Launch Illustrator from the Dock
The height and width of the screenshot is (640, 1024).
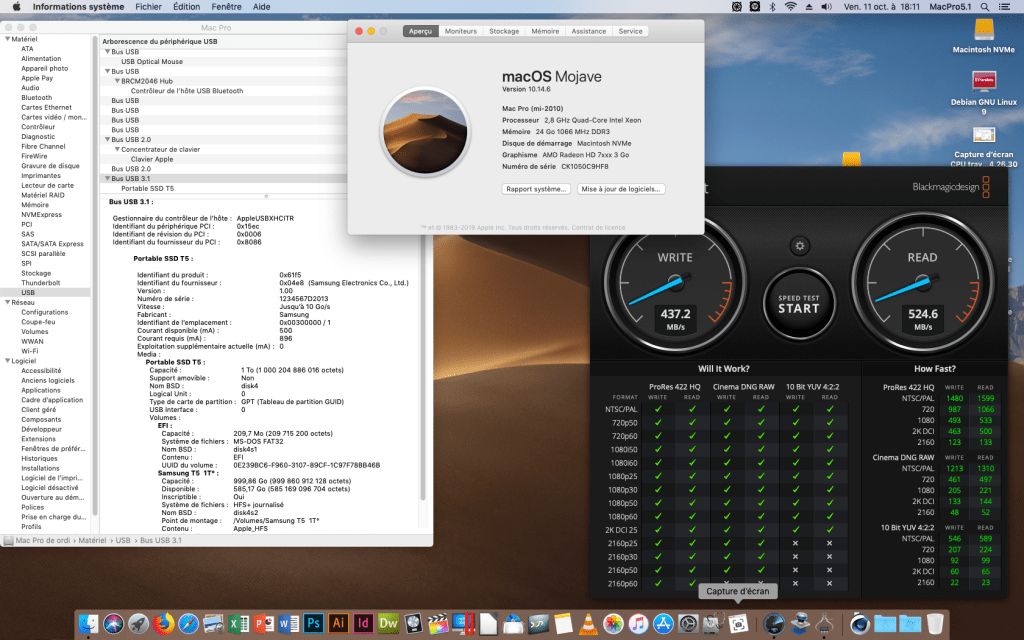point(338,624)
